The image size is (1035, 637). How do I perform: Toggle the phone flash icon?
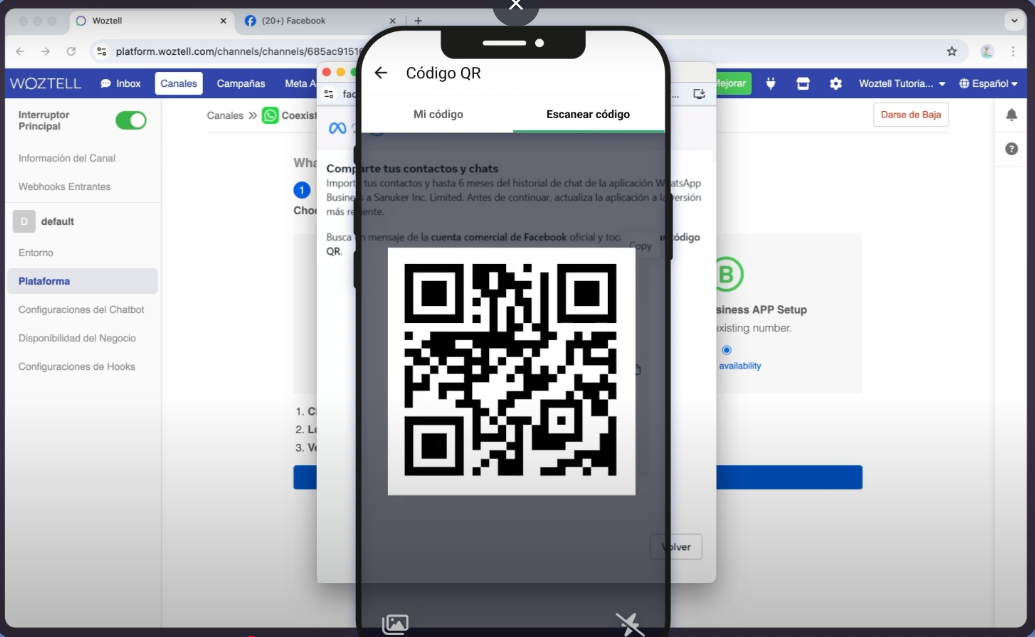click(x=629, y=624)
